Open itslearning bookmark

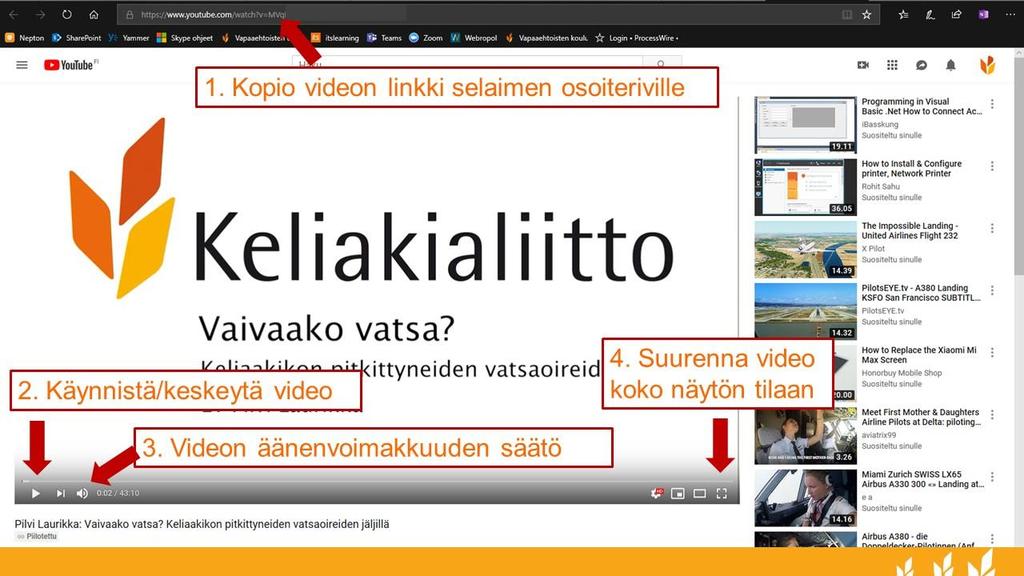[x=335, y=38]
